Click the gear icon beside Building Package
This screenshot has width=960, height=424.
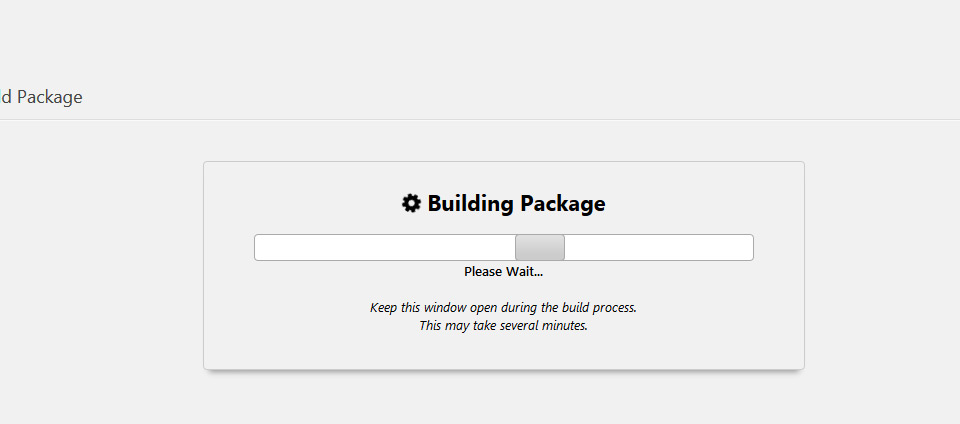point(411,203)
